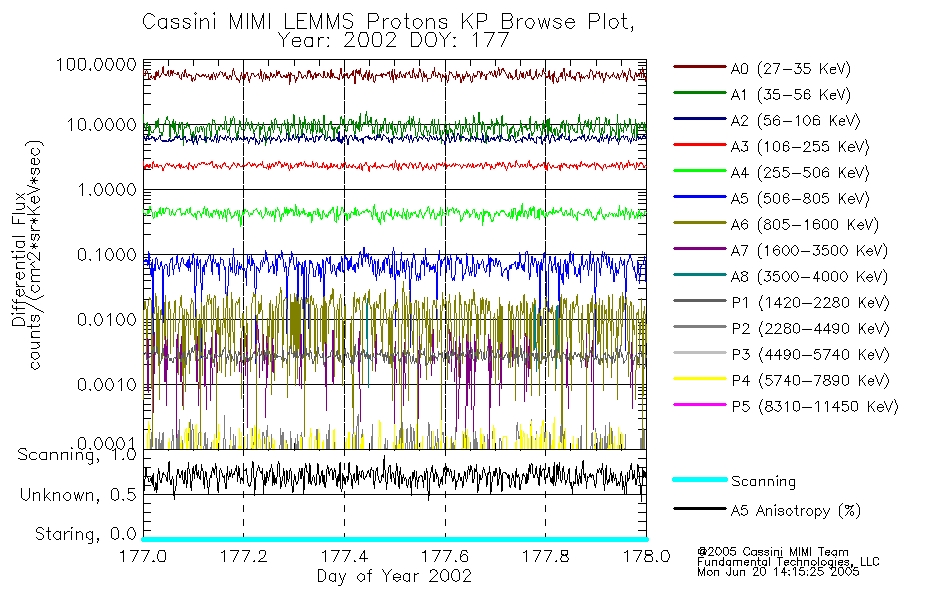This screenshot has width=950, height=600.
Task: Click the blue A5 legend line
Action: (x=699, y=197)
